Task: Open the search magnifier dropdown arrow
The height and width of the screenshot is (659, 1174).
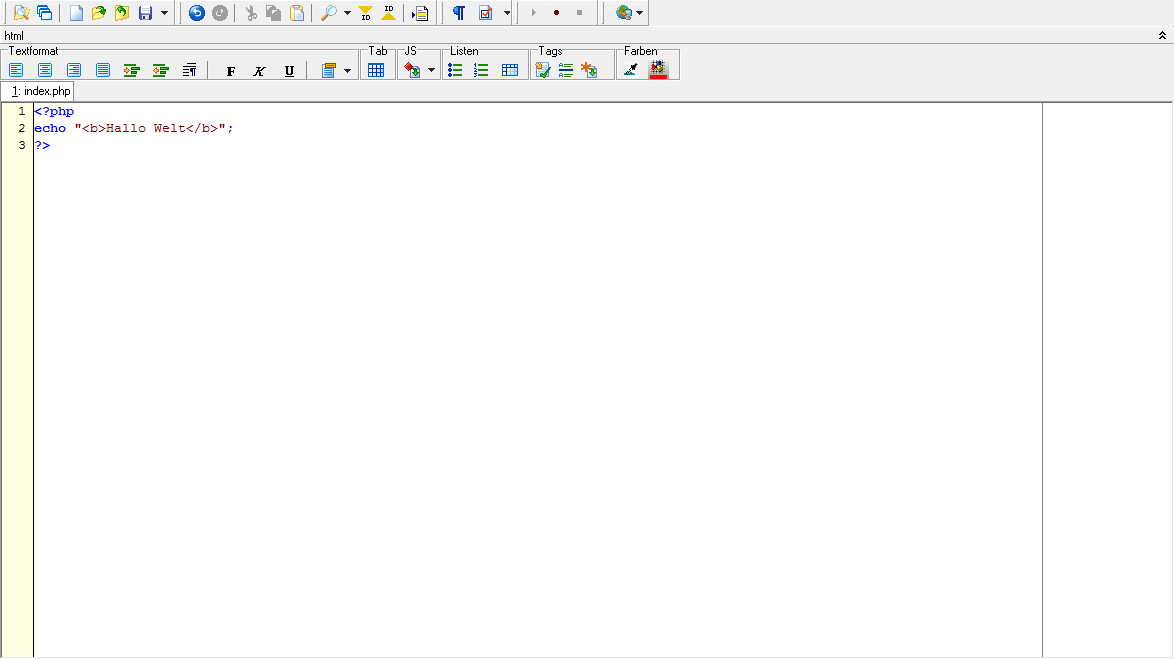Action: coord(347,13)
